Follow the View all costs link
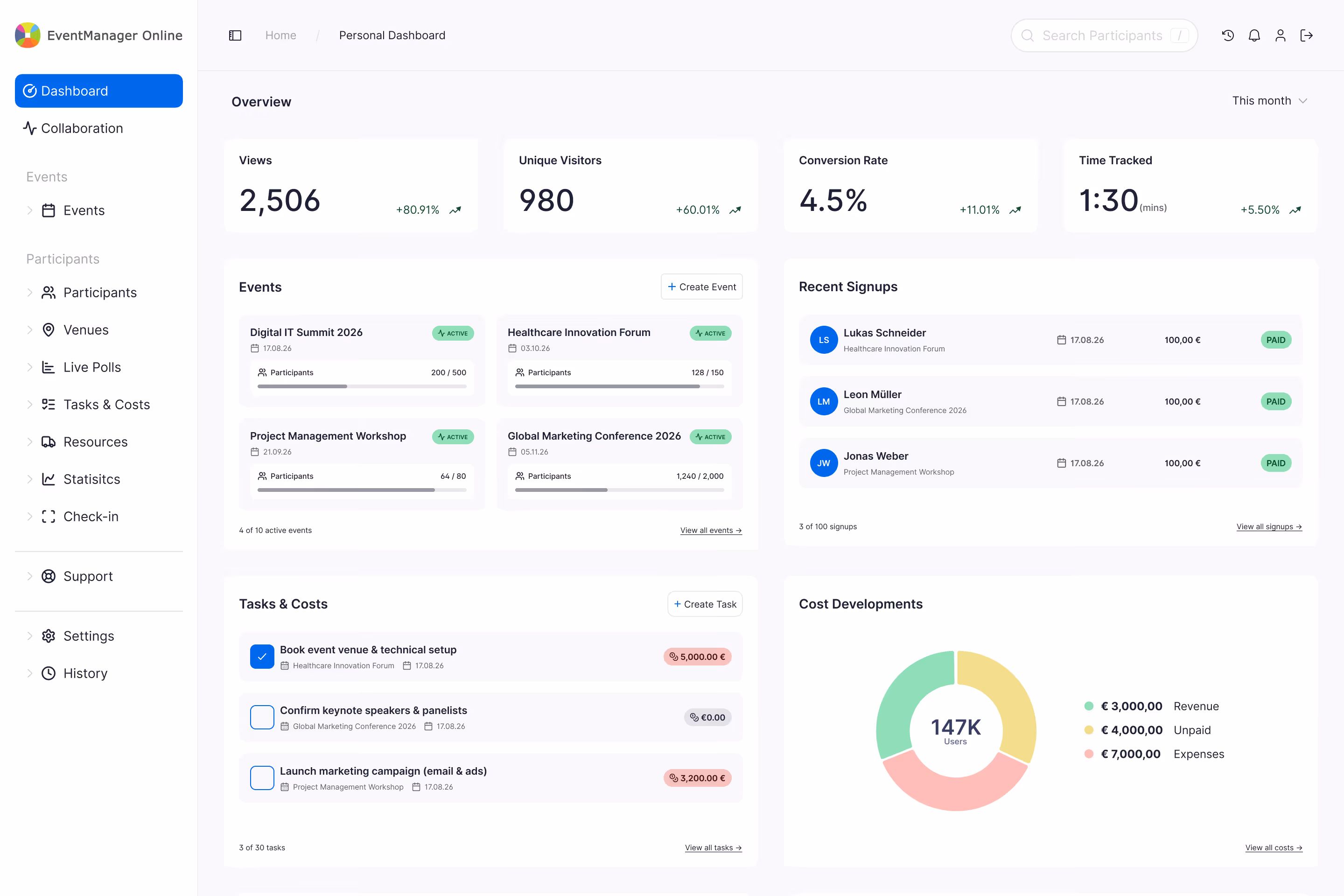Screen dimensions: 1344x896 click(x=1274, y=847)
